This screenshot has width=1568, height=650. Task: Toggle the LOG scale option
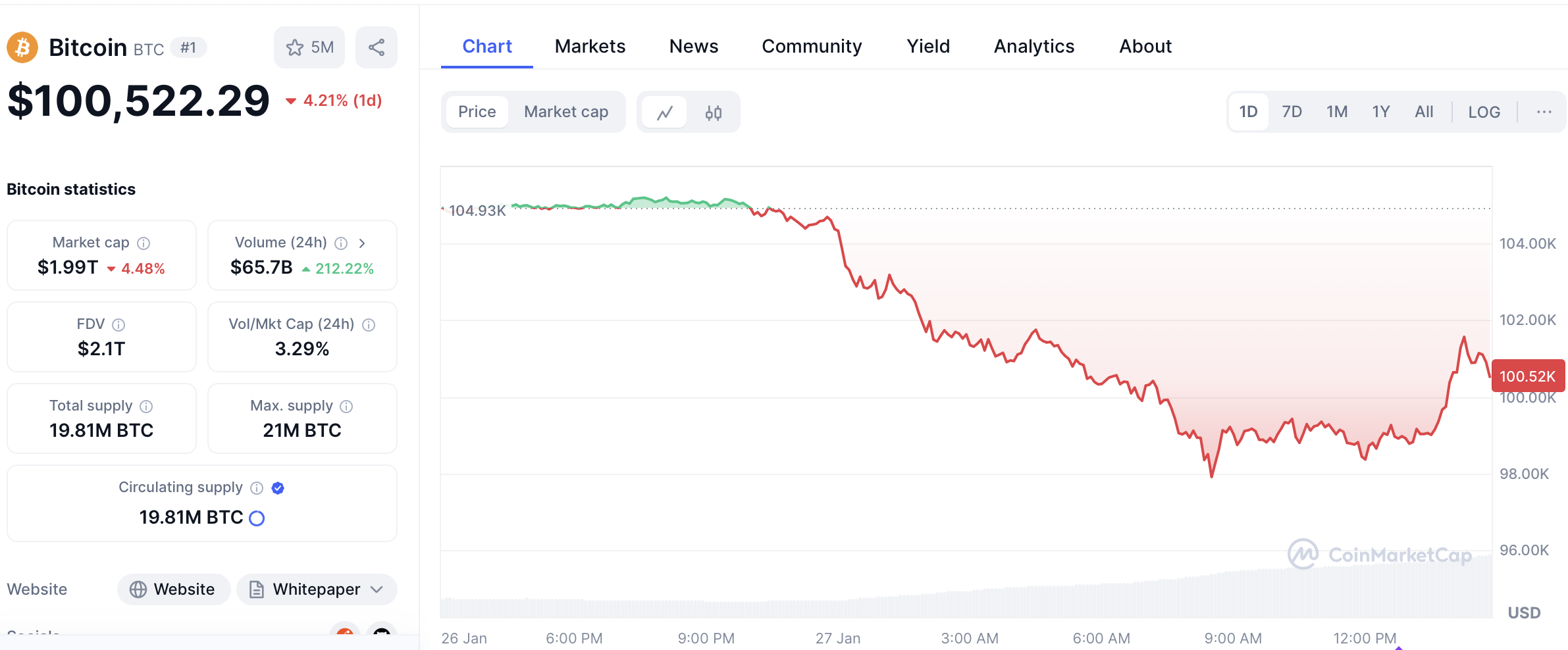(x=1484, y=112)
